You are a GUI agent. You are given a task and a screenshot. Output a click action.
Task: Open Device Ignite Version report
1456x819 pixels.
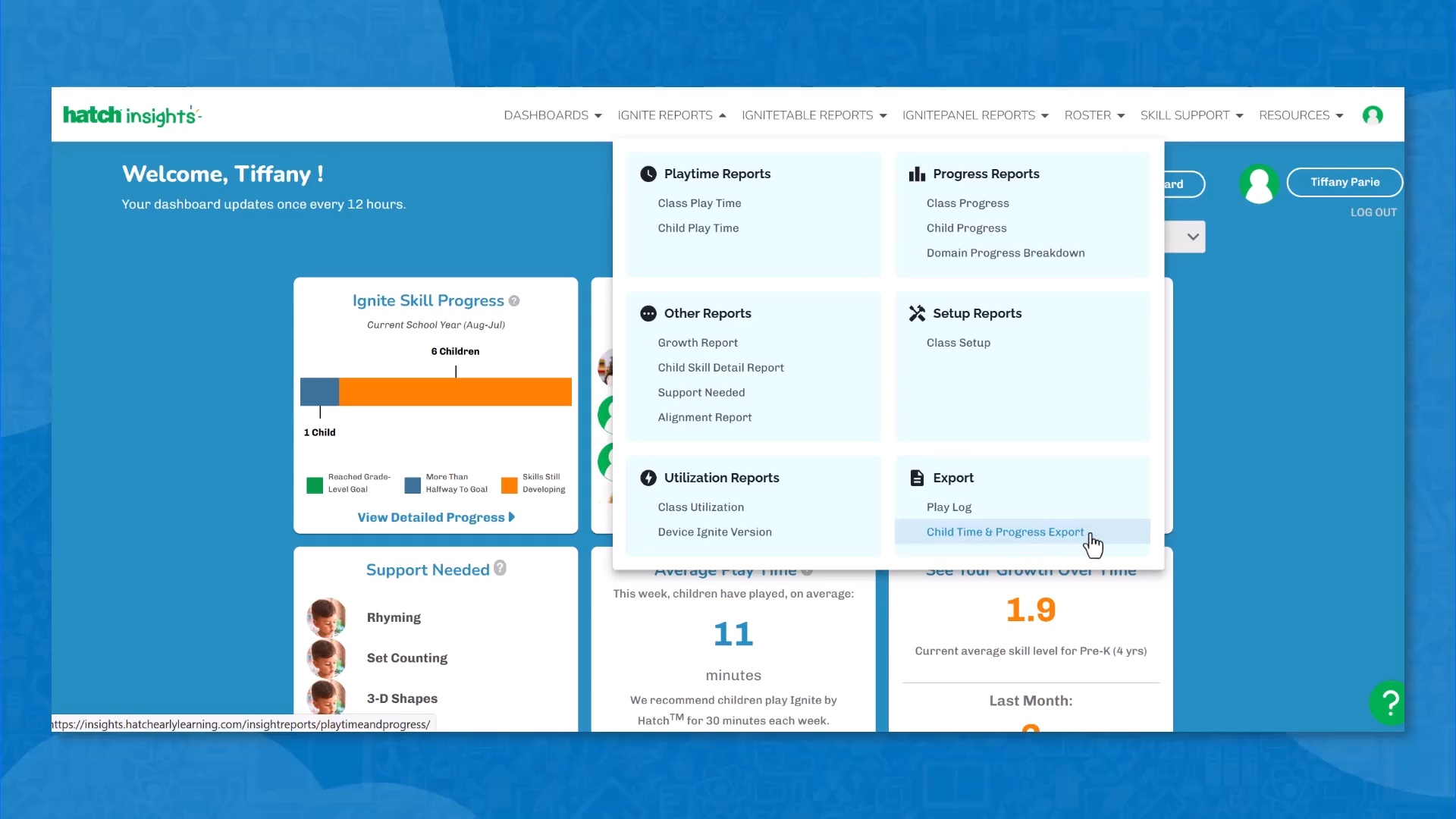point(715,532)
